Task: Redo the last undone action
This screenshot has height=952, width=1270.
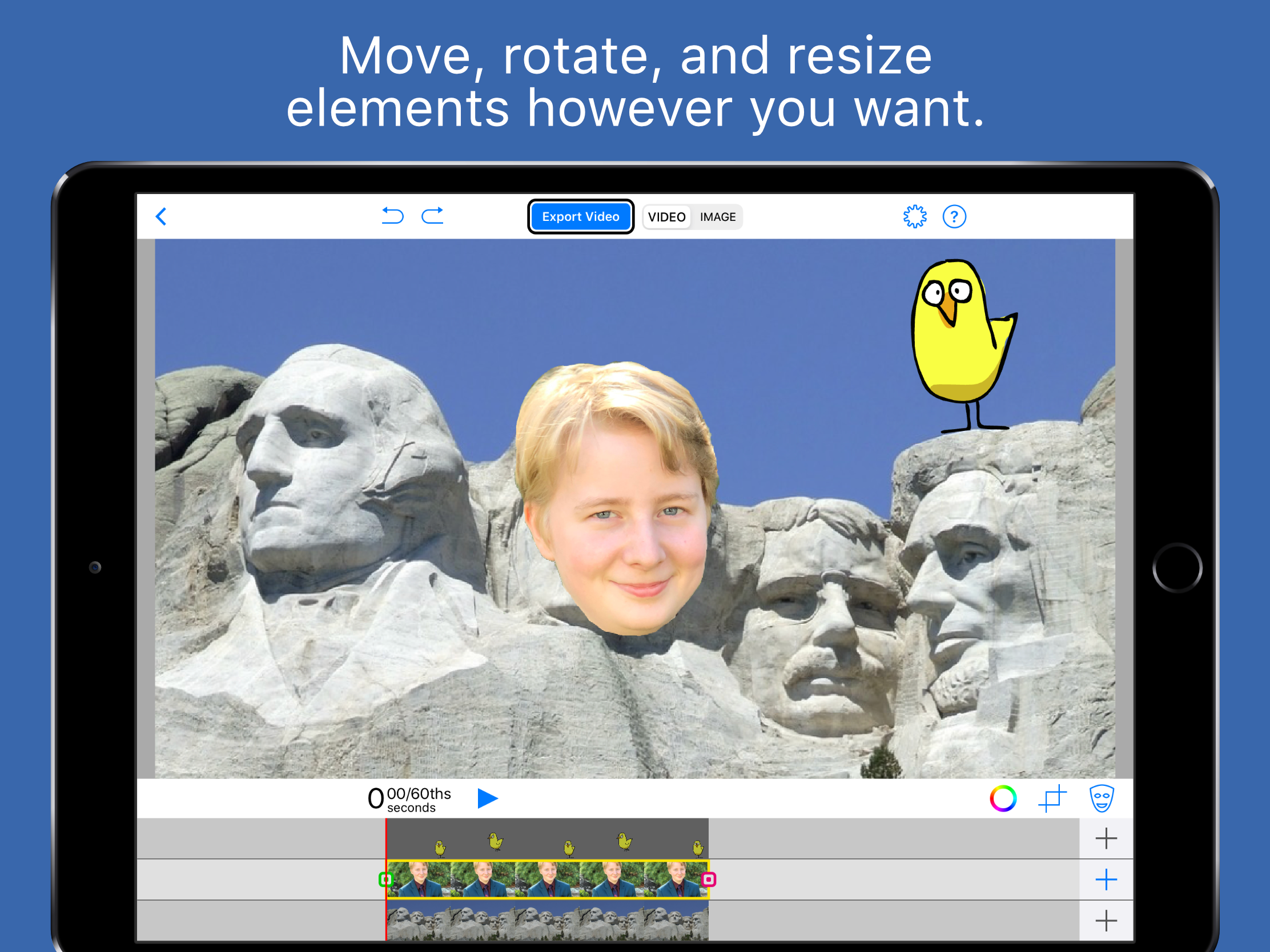Action: click(432, 216)
